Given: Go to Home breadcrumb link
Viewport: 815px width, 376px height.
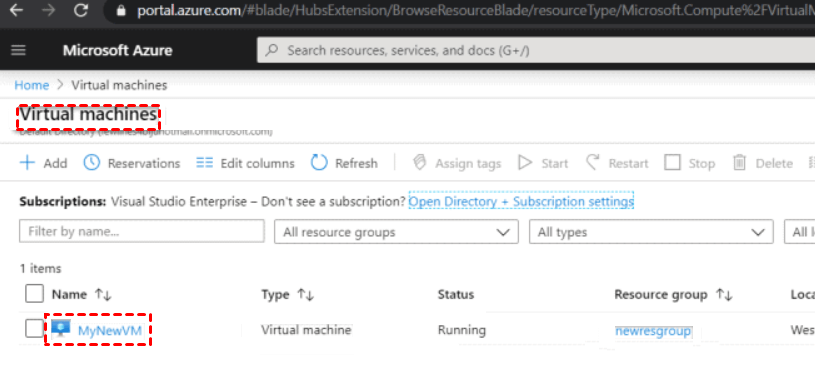Looking at the screenshot, I should (x=32, y=85).
